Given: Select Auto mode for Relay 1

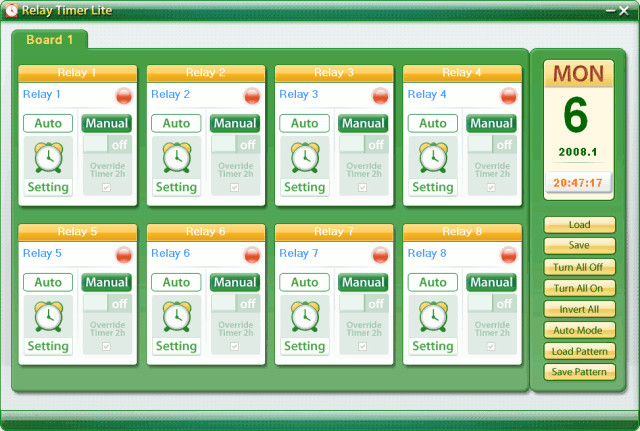Looking at the screenshot, I should pyautogui.click(x=48, y=123).
